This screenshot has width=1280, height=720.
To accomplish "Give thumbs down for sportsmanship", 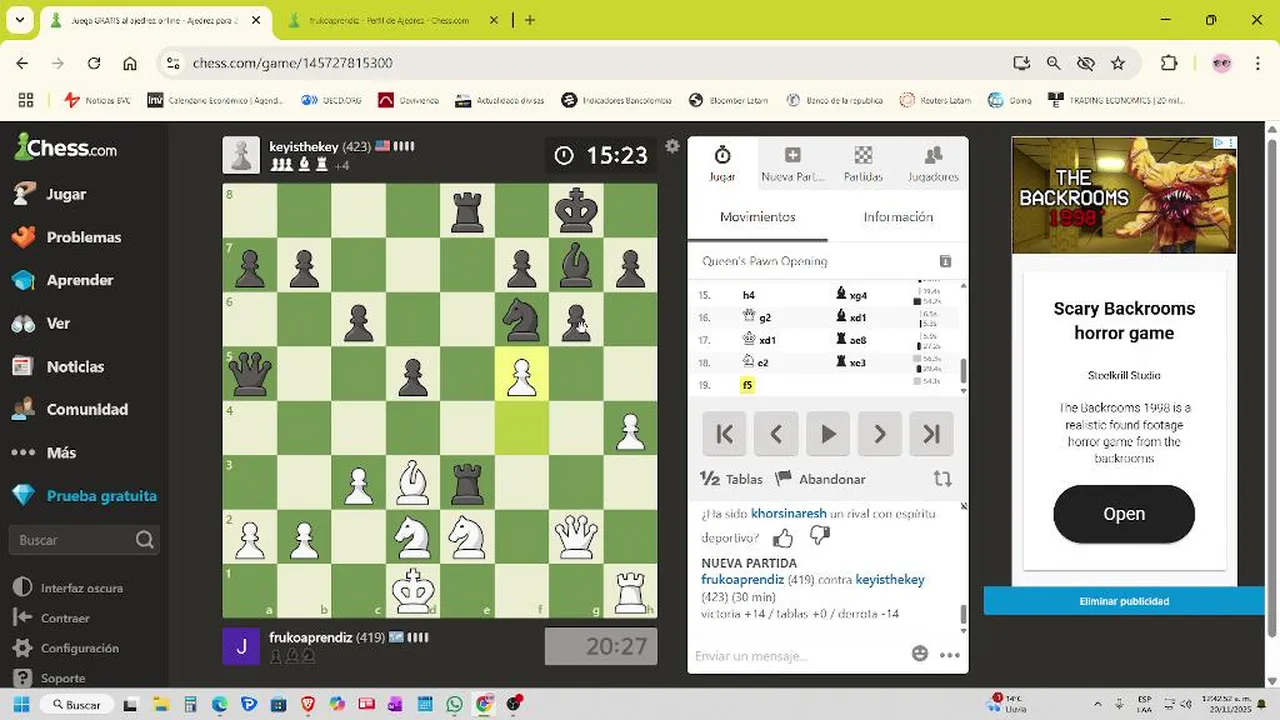I will 819,537.
